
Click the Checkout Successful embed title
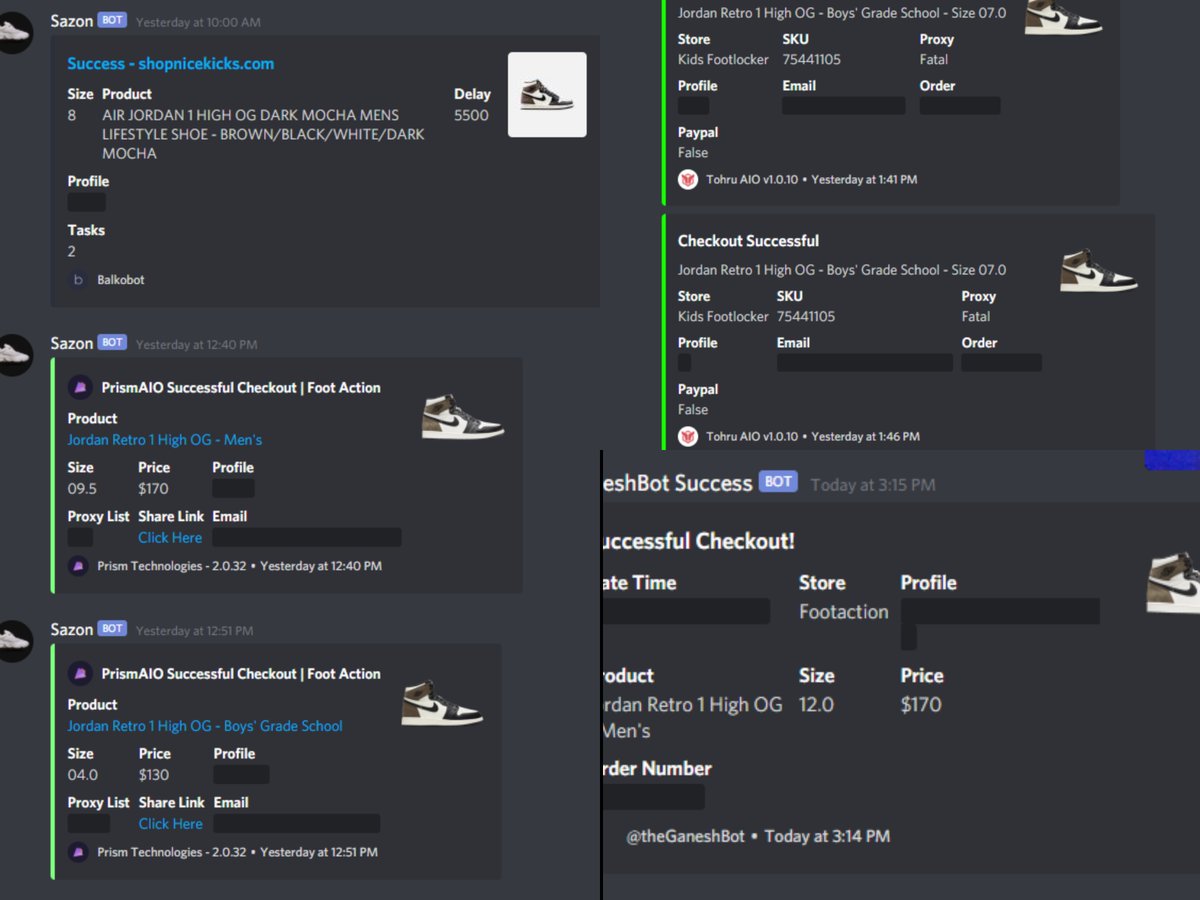click(x=748, y=241)
